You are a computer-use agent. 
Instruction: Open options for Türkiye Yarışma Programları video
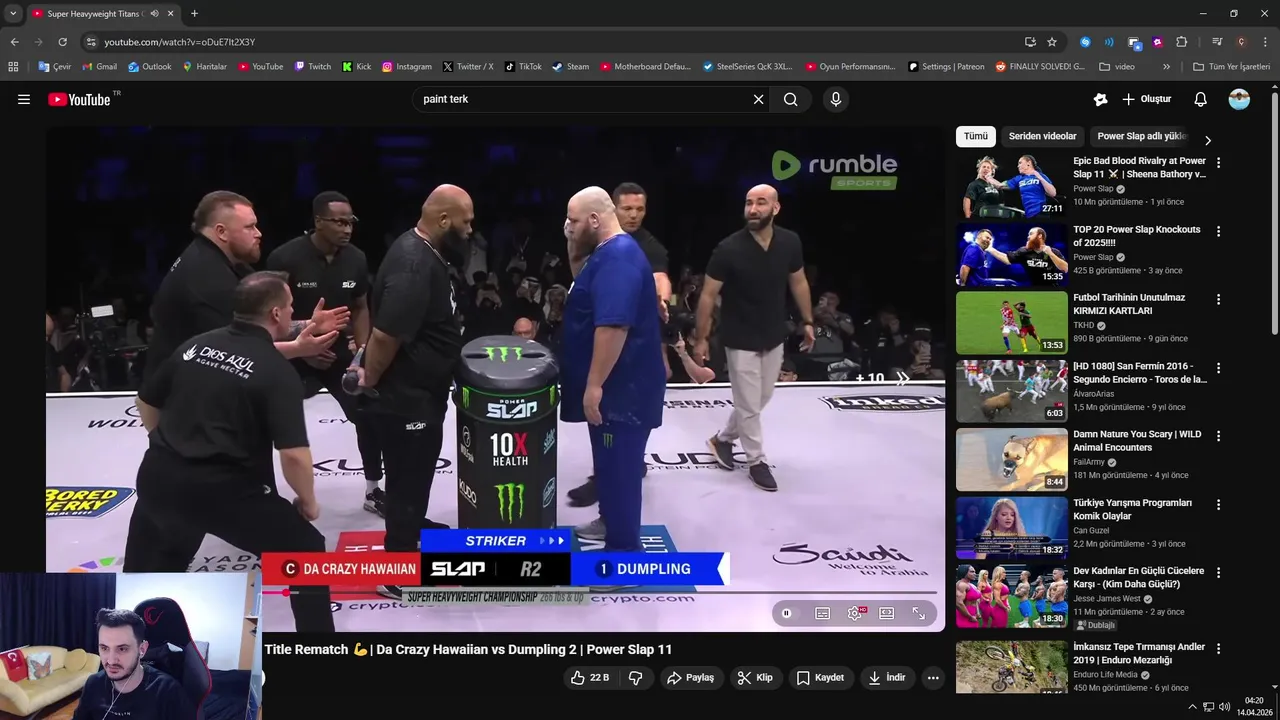tap(1218, 504)
